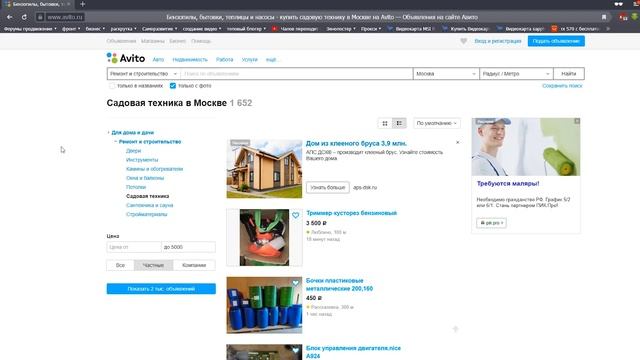Click the 'Цена от' price input
Screen dimensions: 640x360
pos(134,247)
